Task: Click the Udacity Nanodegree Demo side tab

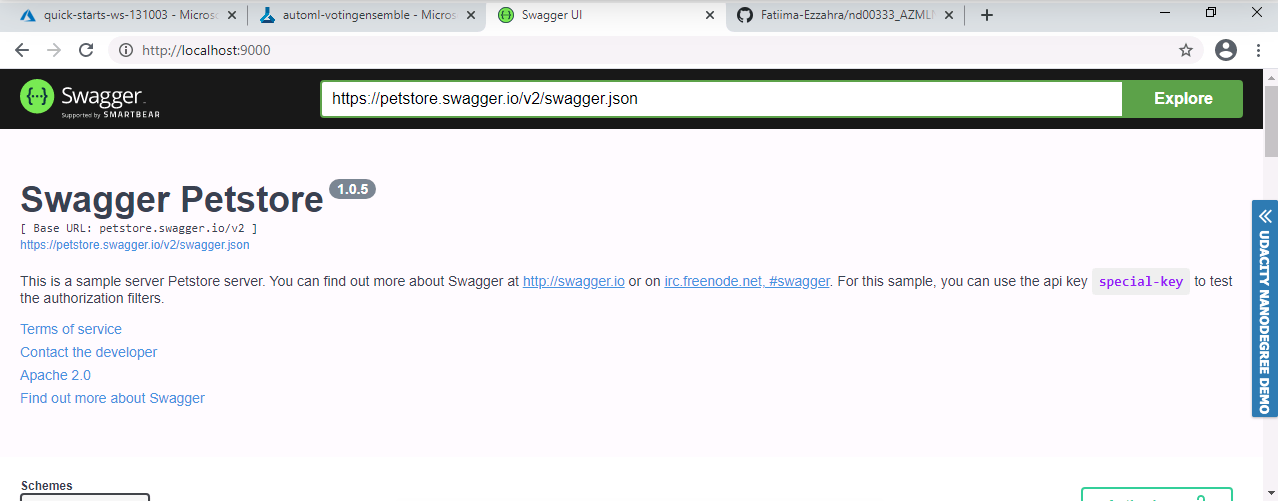Action: [1265, 308]
